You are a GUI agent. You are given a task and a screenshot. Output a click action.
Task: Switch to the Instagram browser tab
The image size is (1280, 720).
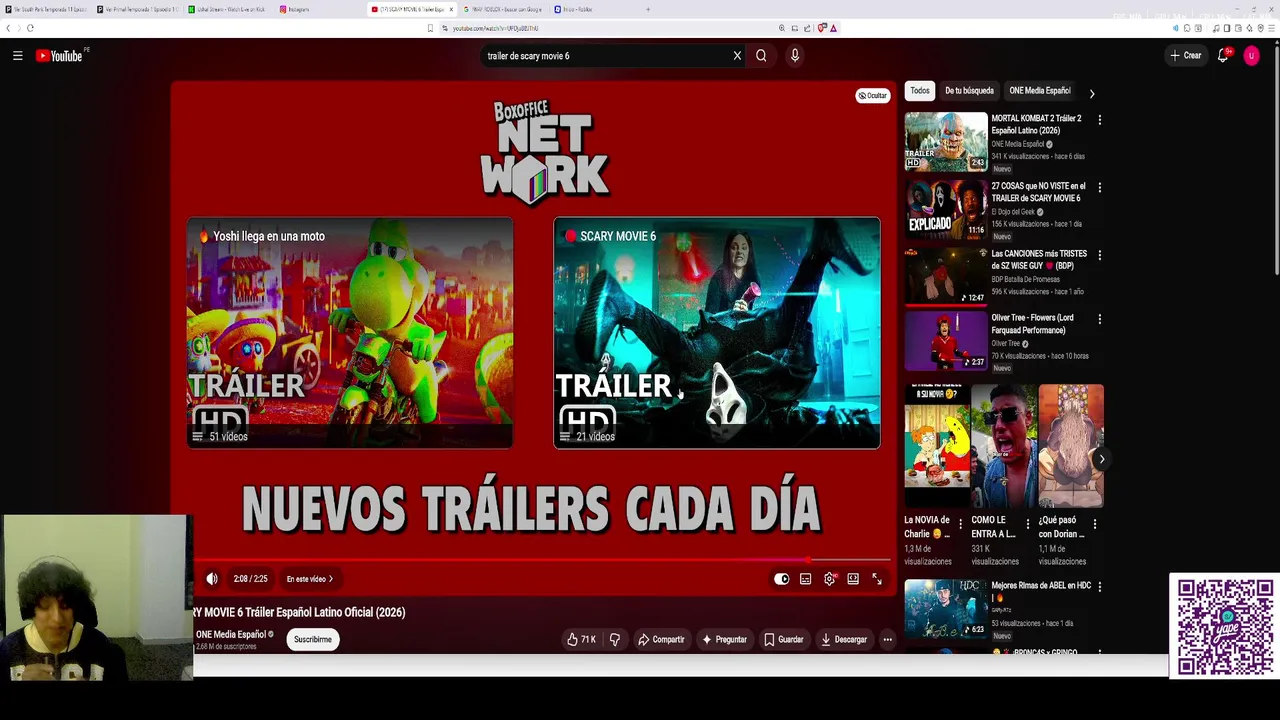(317, 9)
